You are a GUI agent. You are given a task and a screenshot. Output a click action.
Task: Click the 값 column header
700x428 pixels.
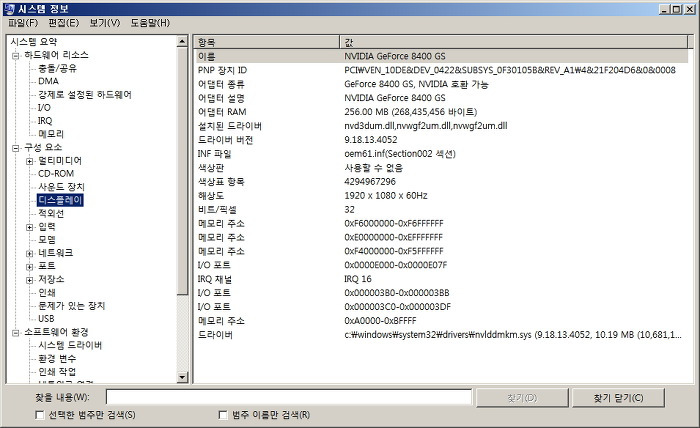(x=514, y=42)
